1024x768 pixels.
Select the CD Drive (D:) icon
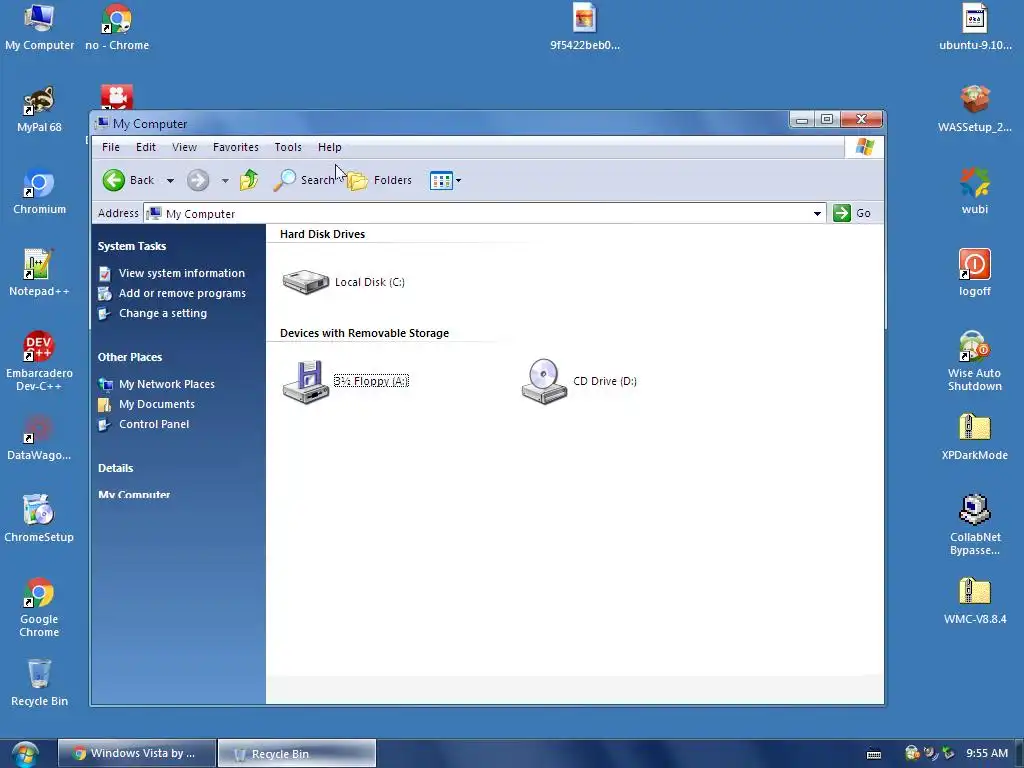(x=544, y=381)
